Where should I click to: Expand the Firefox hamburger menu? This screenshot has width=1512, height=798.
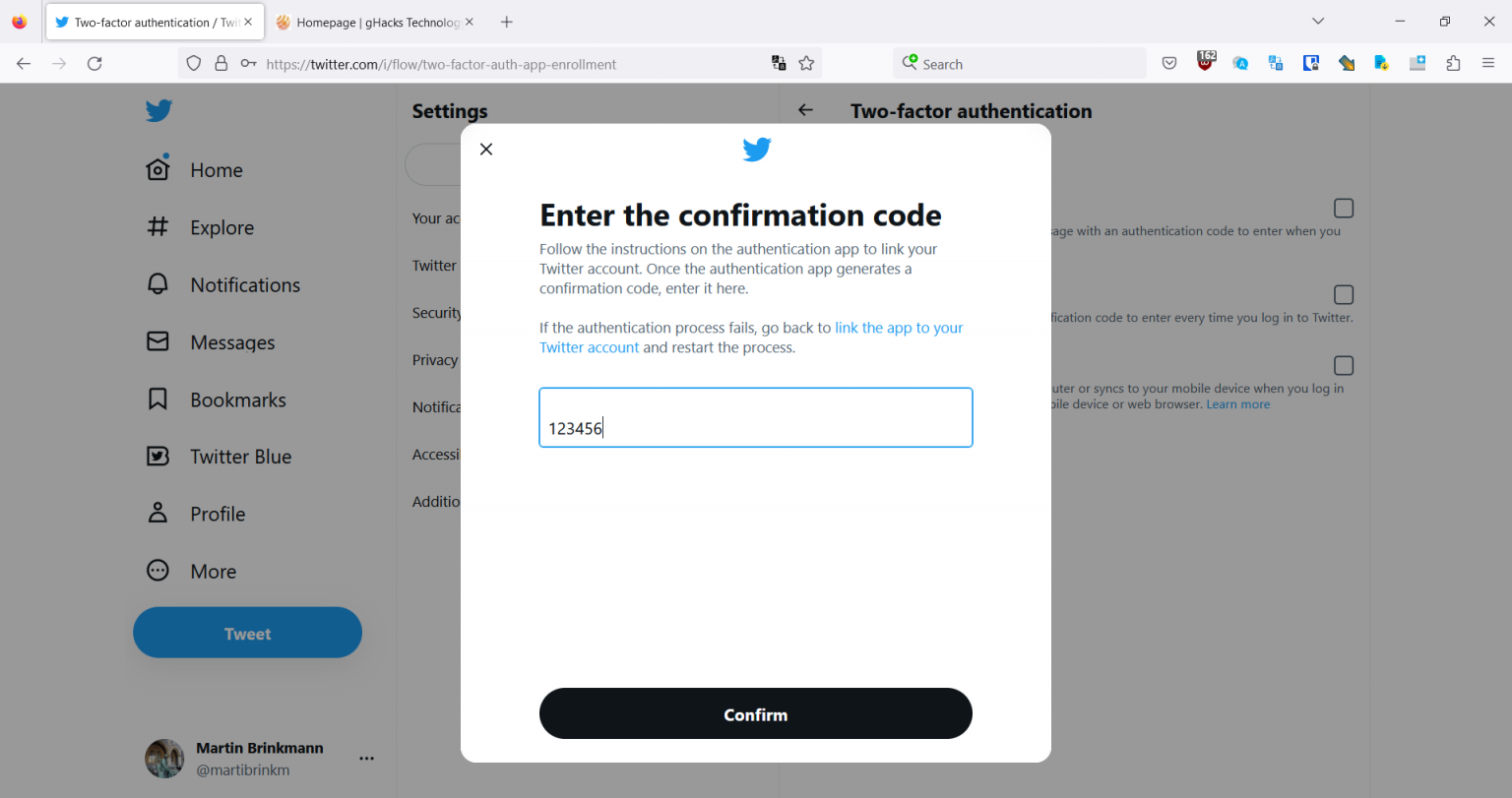click(1489, 62)
